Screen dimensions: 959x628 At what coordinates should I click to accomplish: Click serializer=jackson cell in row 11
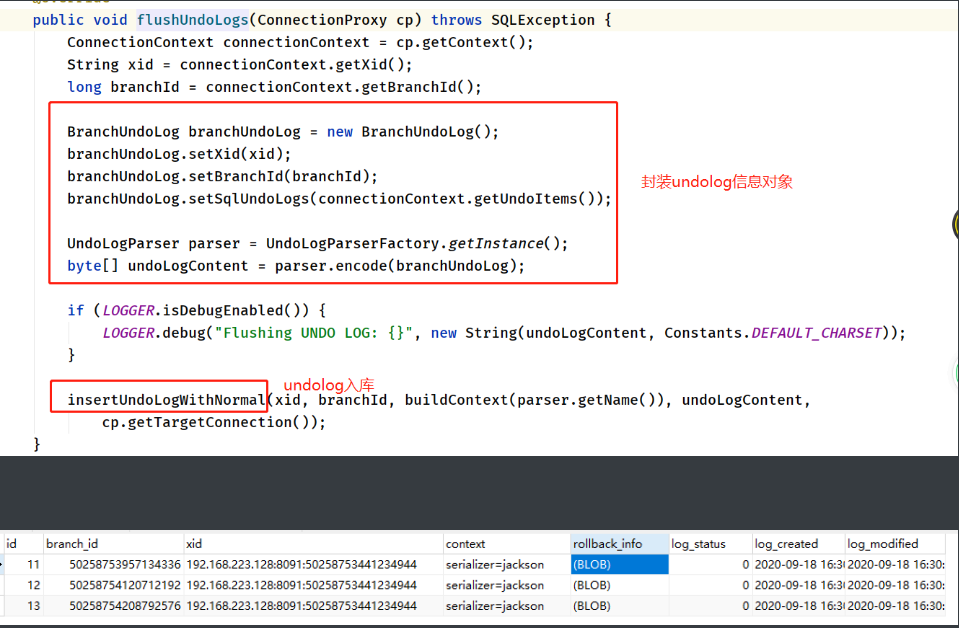(x=507, y=564)
